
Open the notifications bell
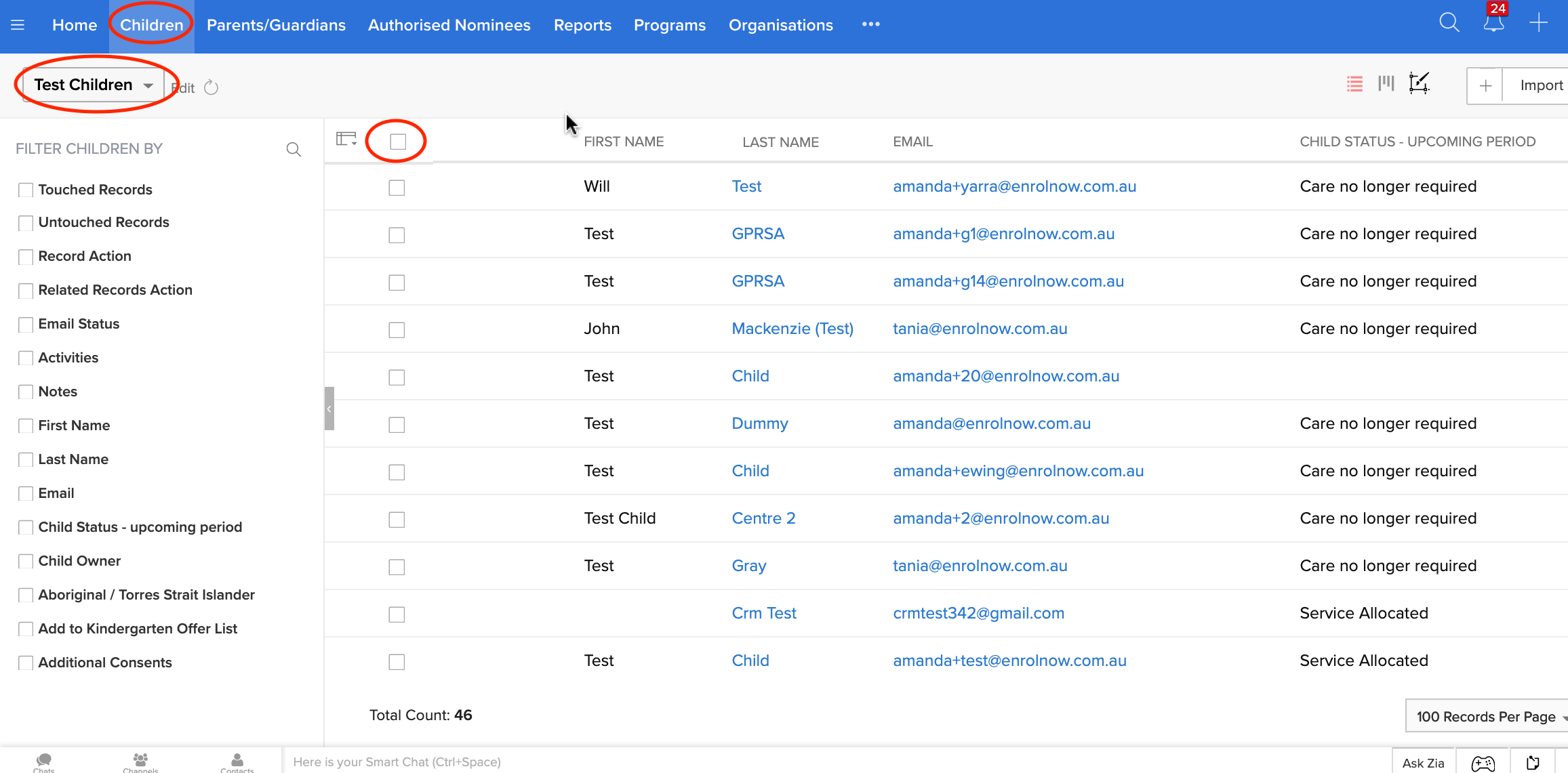pyautogui.click(x=1493, y=23)
